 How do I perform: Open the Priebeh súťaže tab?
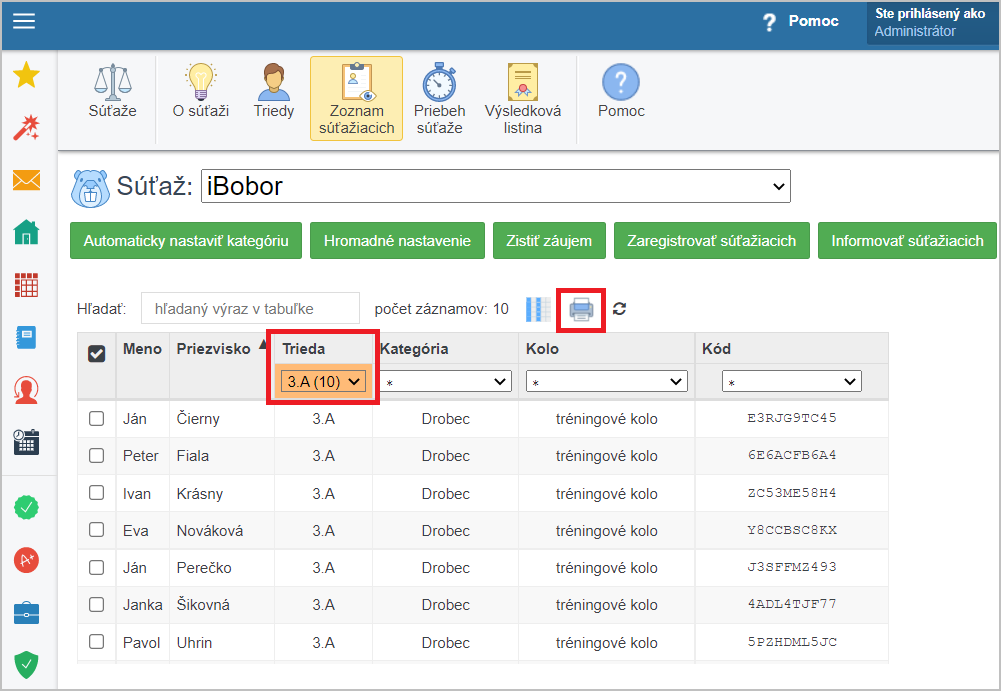pyautogui.click(x=439, y=99)
